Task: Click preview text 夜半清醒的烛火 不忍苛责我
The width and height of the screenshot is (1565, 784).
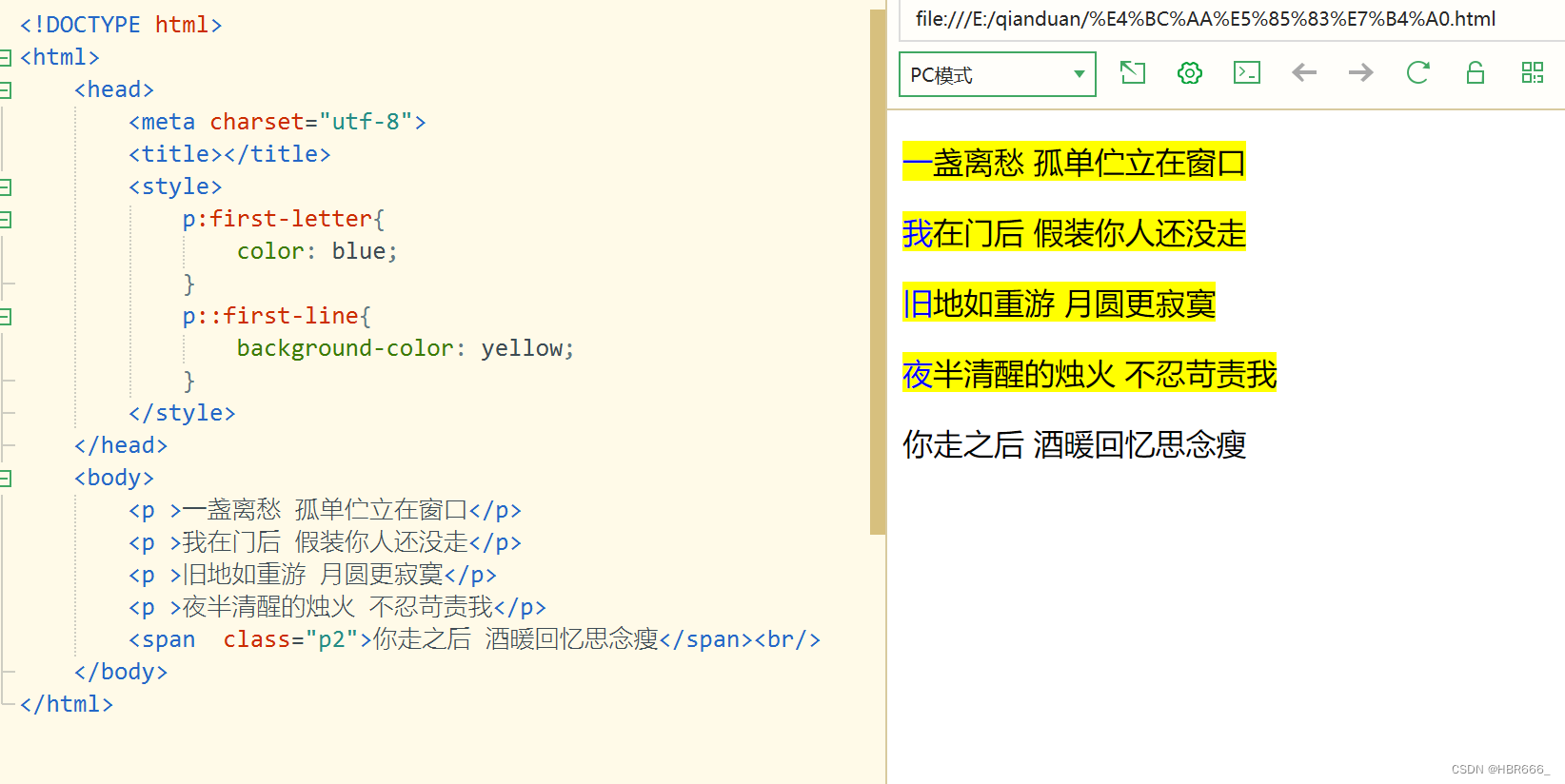Action: tap(1089, 374)
